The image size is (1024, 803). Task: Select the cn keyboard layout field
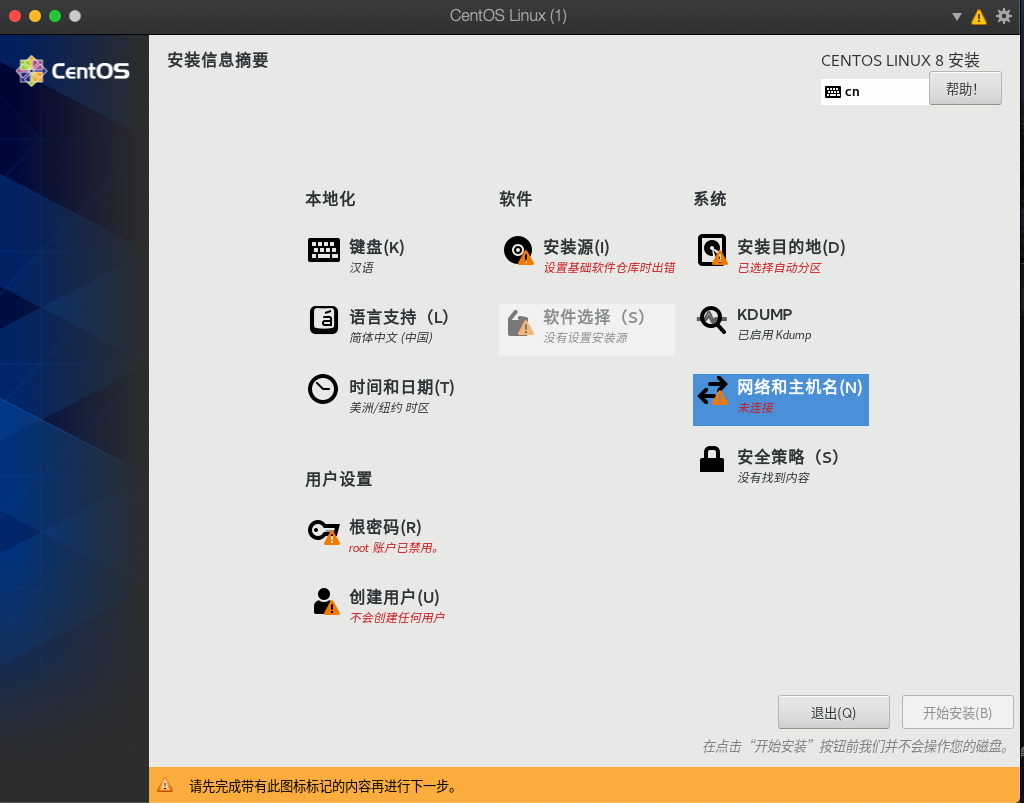click(x=874, y=91)
